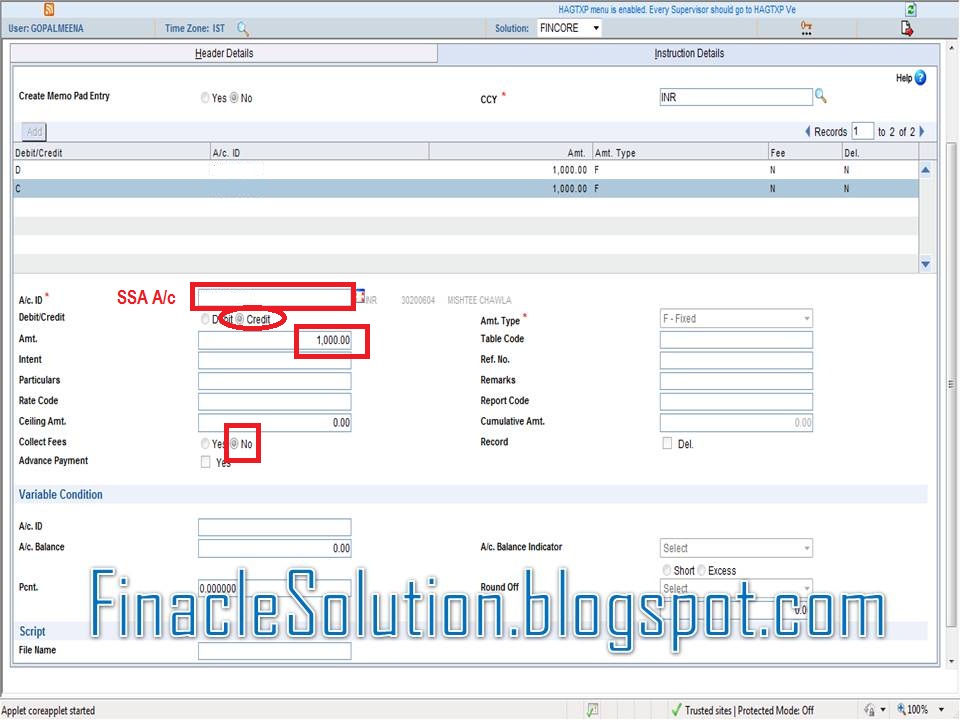
Task: Click inside the Particulars input field
Action: click(274, 380)
